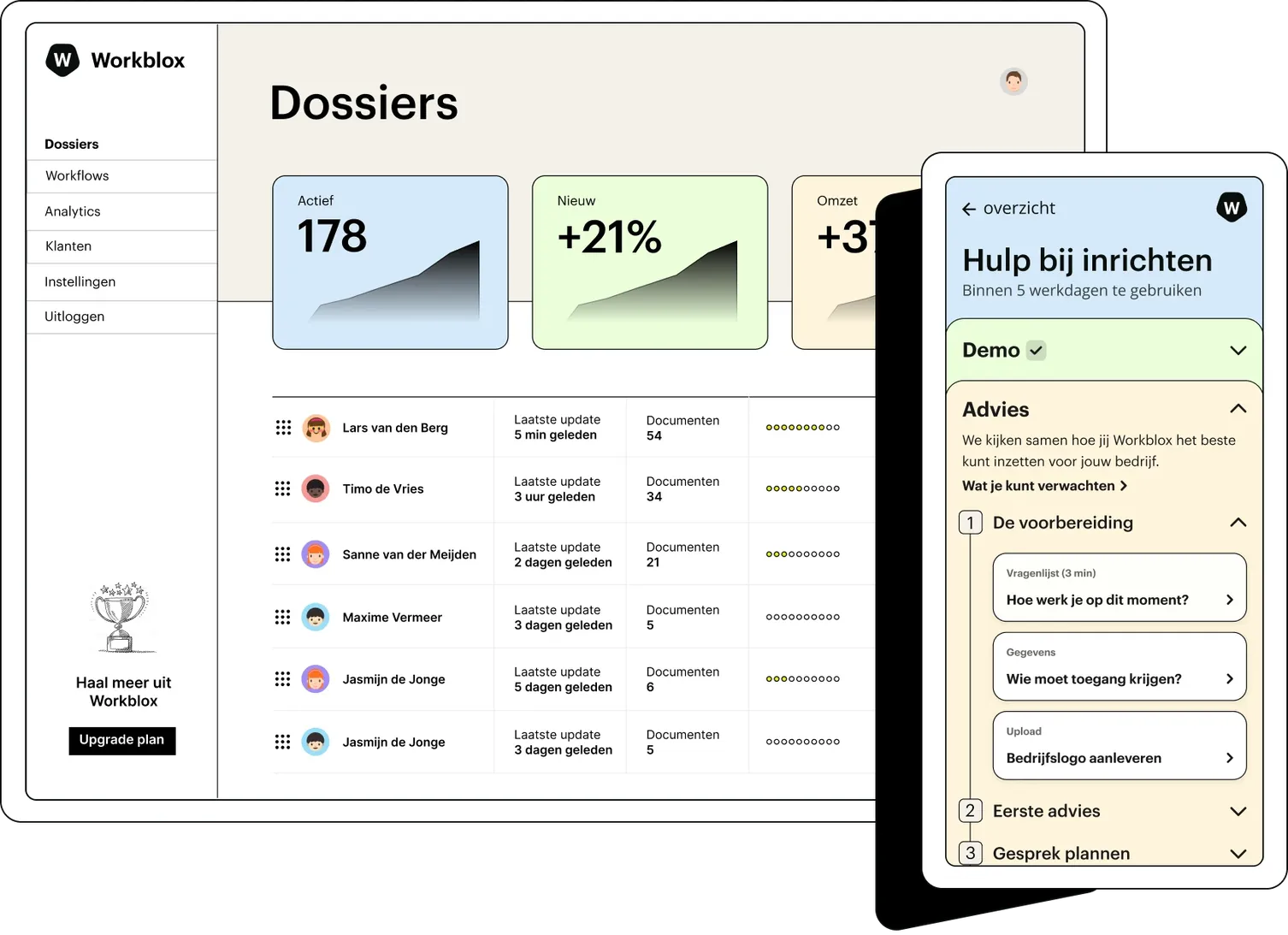1288x935 pixels.
Task: Open the Omzet stat card
Action: 835,263
